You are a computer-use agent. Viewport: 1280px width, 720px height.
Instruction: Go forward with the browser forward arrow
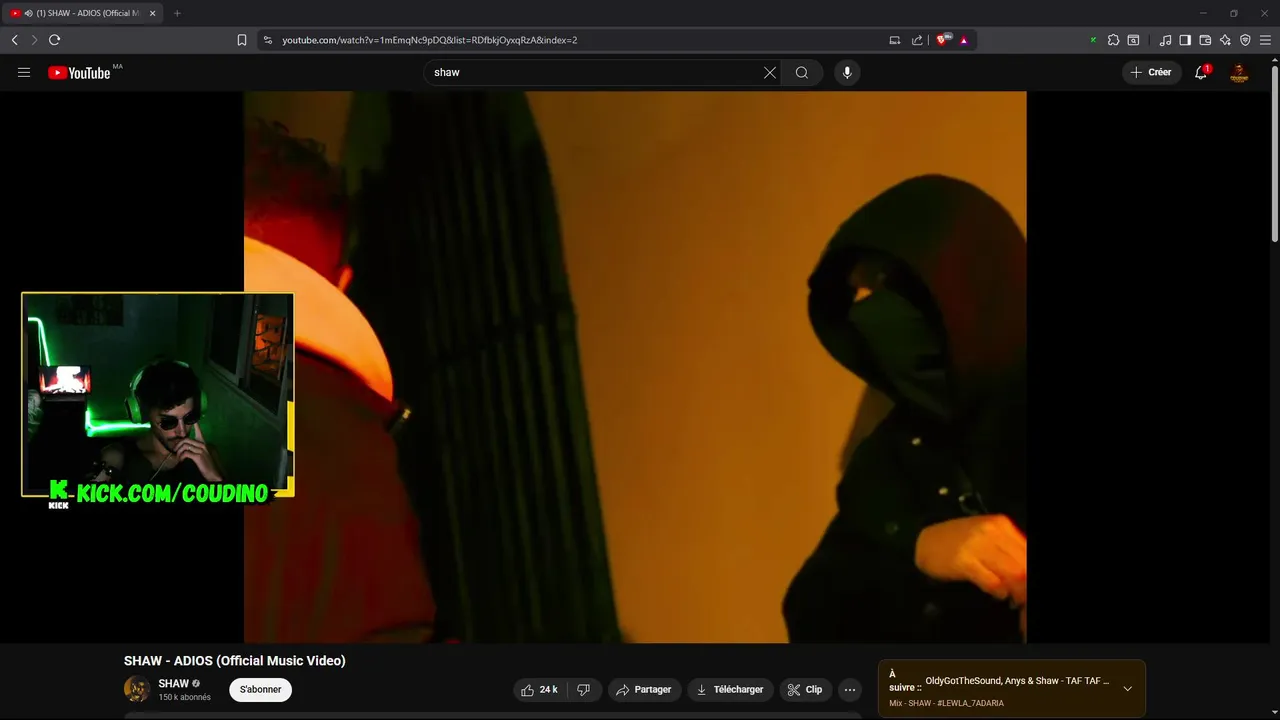tap(34, 40)
